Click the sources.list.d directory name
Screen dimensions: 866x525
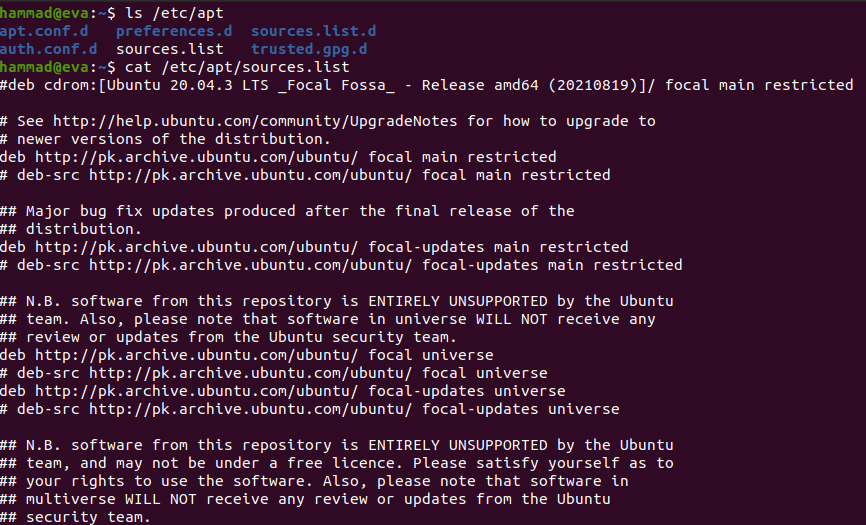click(313, 31)
